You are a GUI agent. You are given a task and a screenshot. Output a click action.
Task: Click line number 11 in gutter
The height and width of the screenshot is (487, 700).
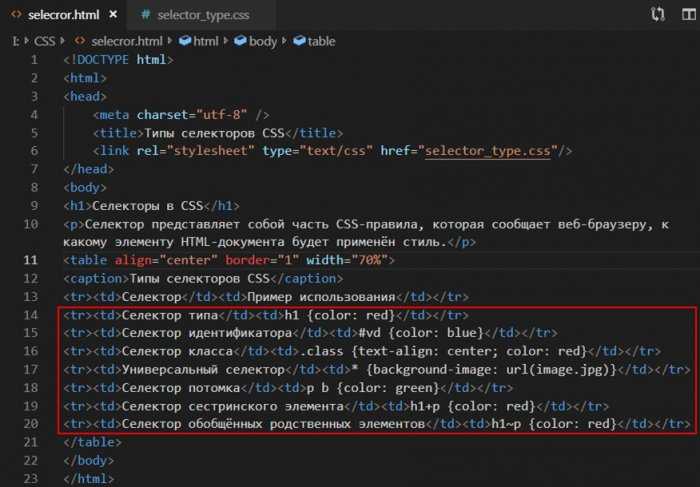point(31,260)
